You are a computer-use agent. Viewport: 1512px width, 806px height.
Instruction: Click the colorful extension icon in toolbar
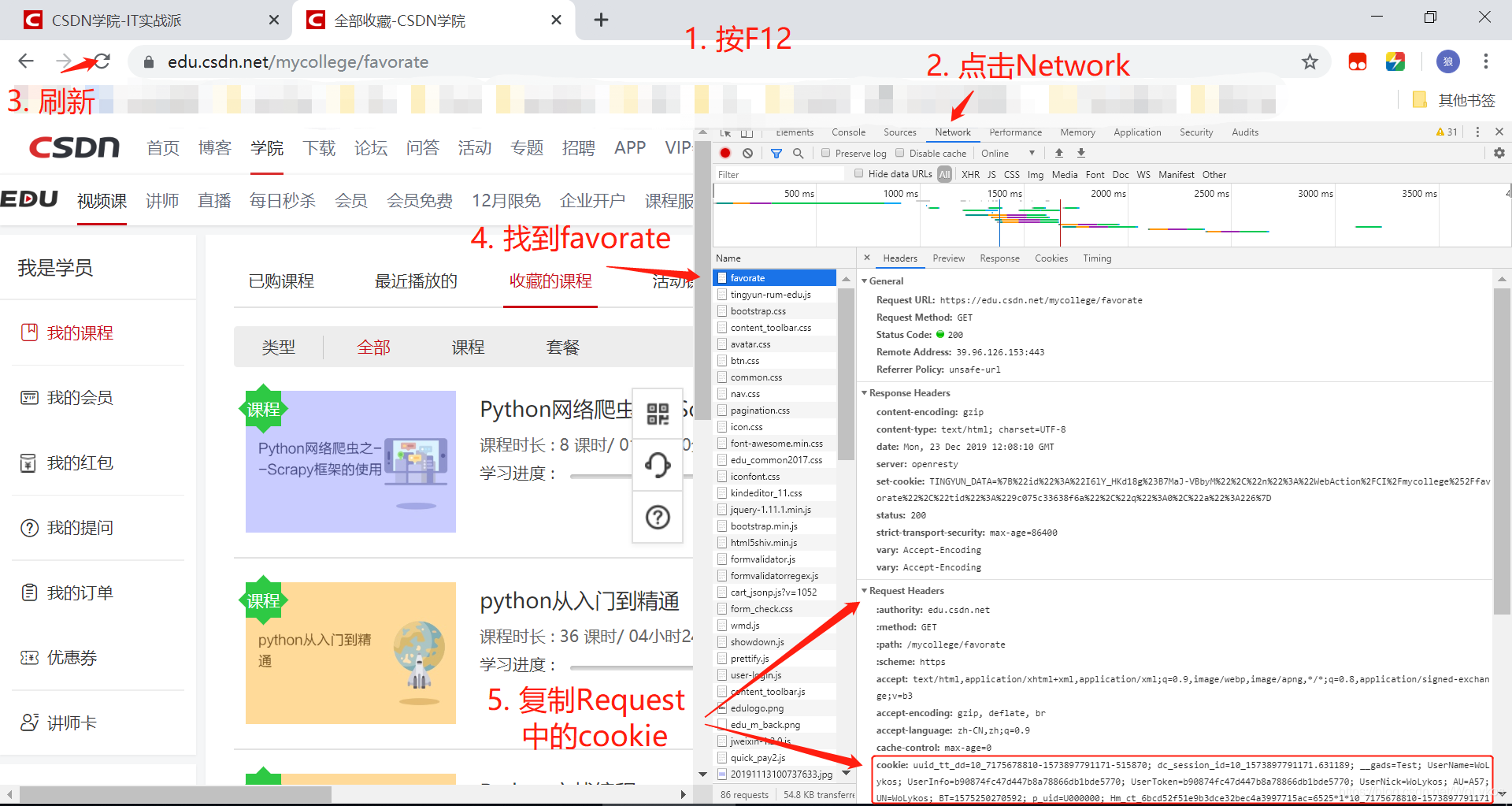click(1395, 61)
